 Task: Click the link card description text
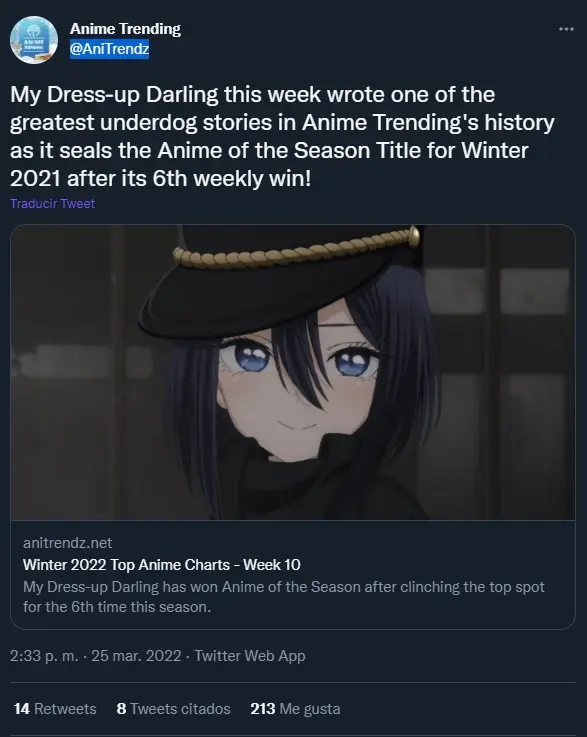click(x=283, y=597)
